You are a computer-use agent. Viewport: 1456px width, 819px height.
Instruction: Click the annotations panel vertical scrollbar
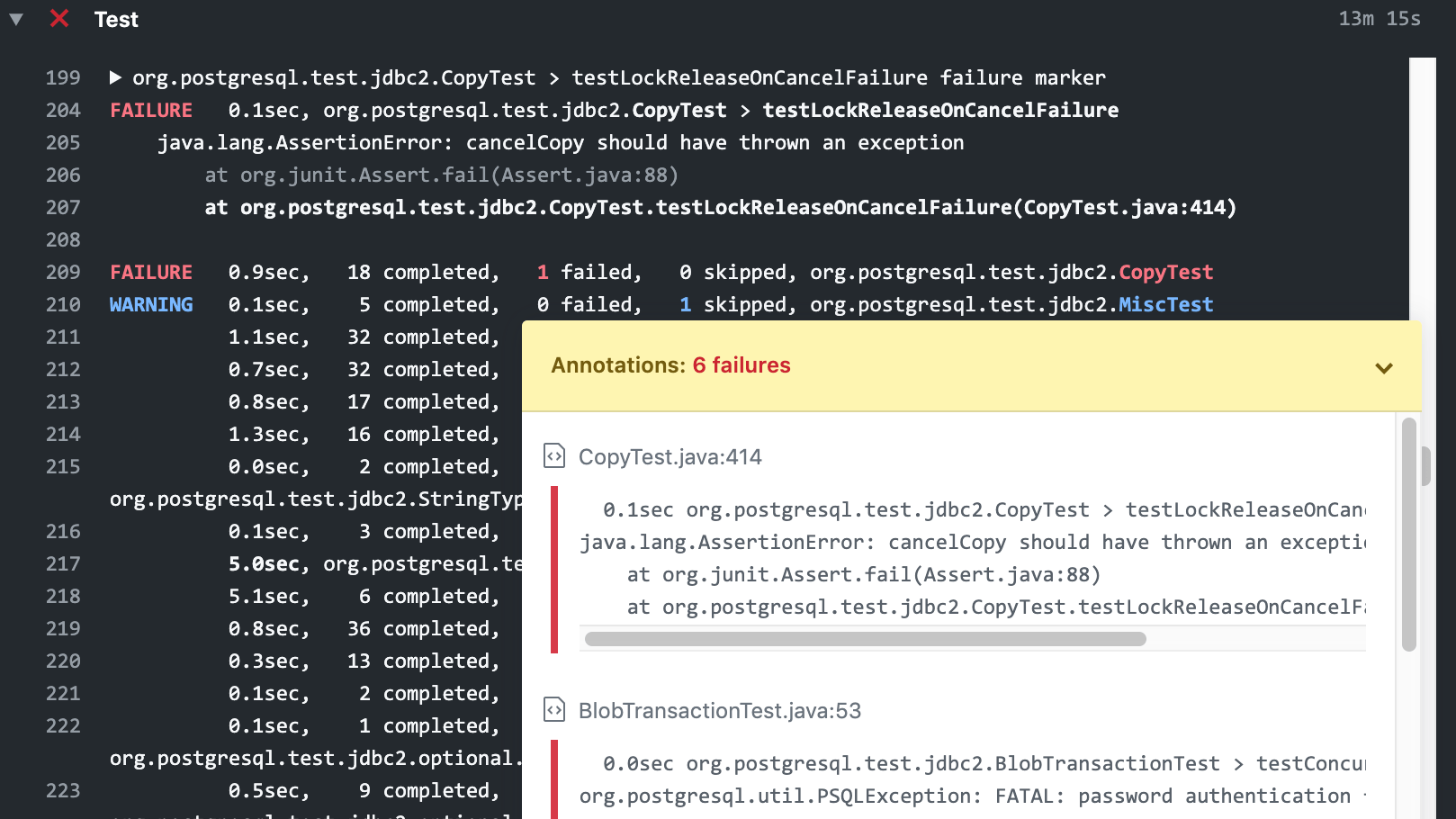pyautogui.click(x=1409, y=534)
